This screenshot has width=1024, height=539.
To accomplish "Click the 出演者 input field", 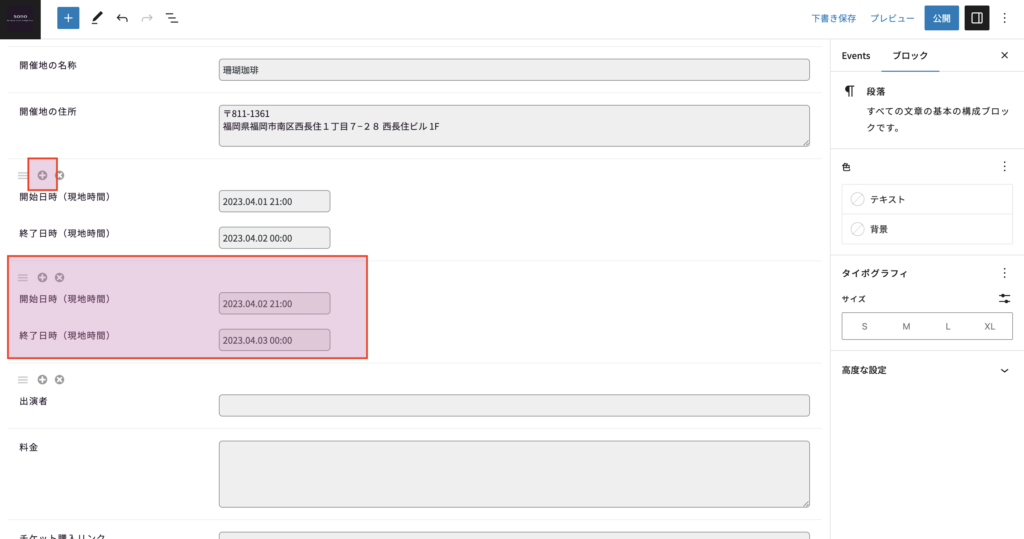I will click(x=514, y=405).
